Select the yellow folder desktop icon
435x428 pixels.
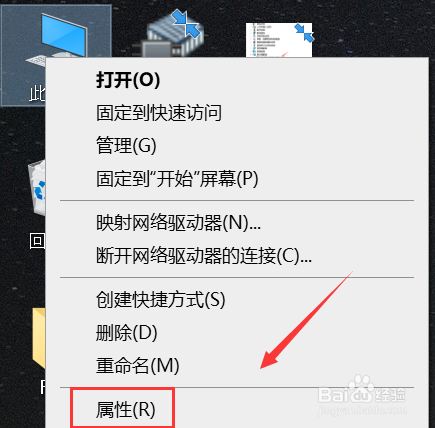point(39,337)
